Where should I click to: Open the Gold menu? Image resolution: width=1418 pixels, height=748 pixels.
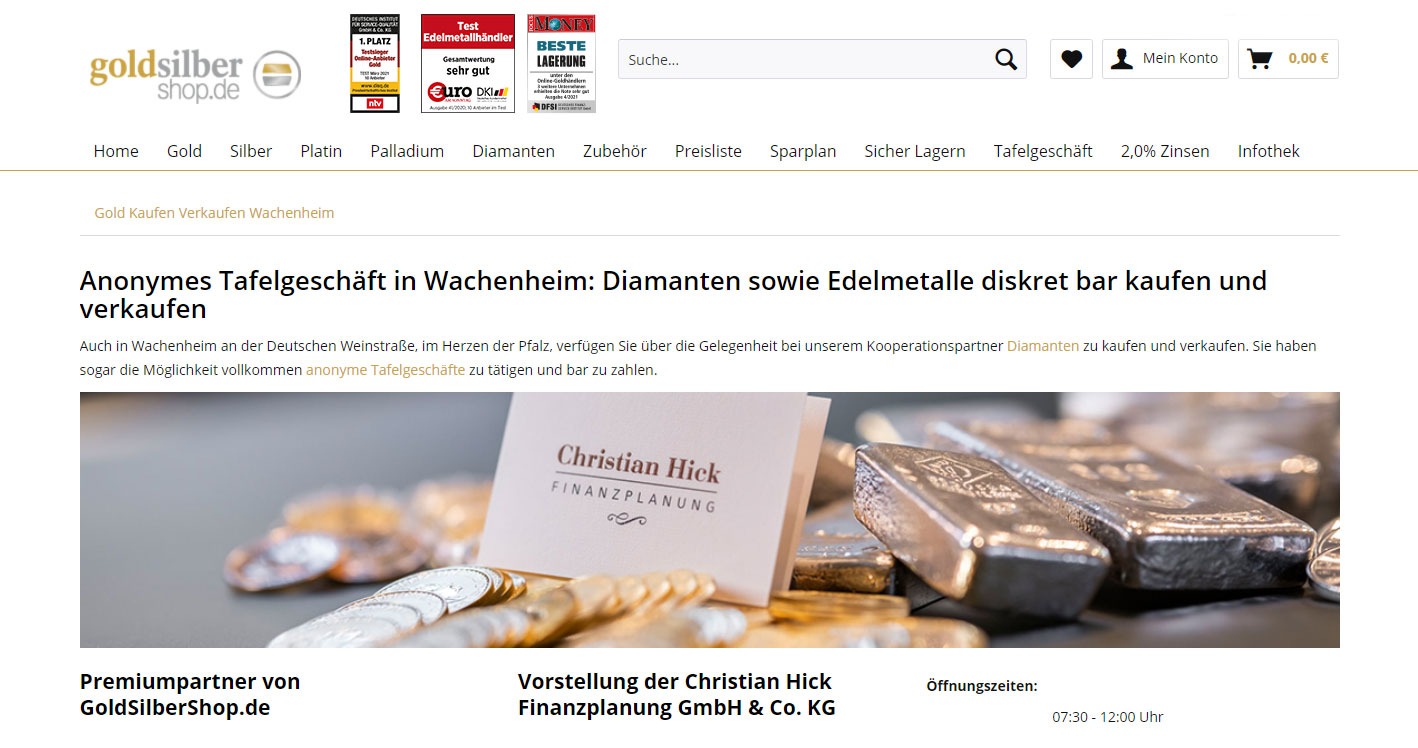point(184,151)
